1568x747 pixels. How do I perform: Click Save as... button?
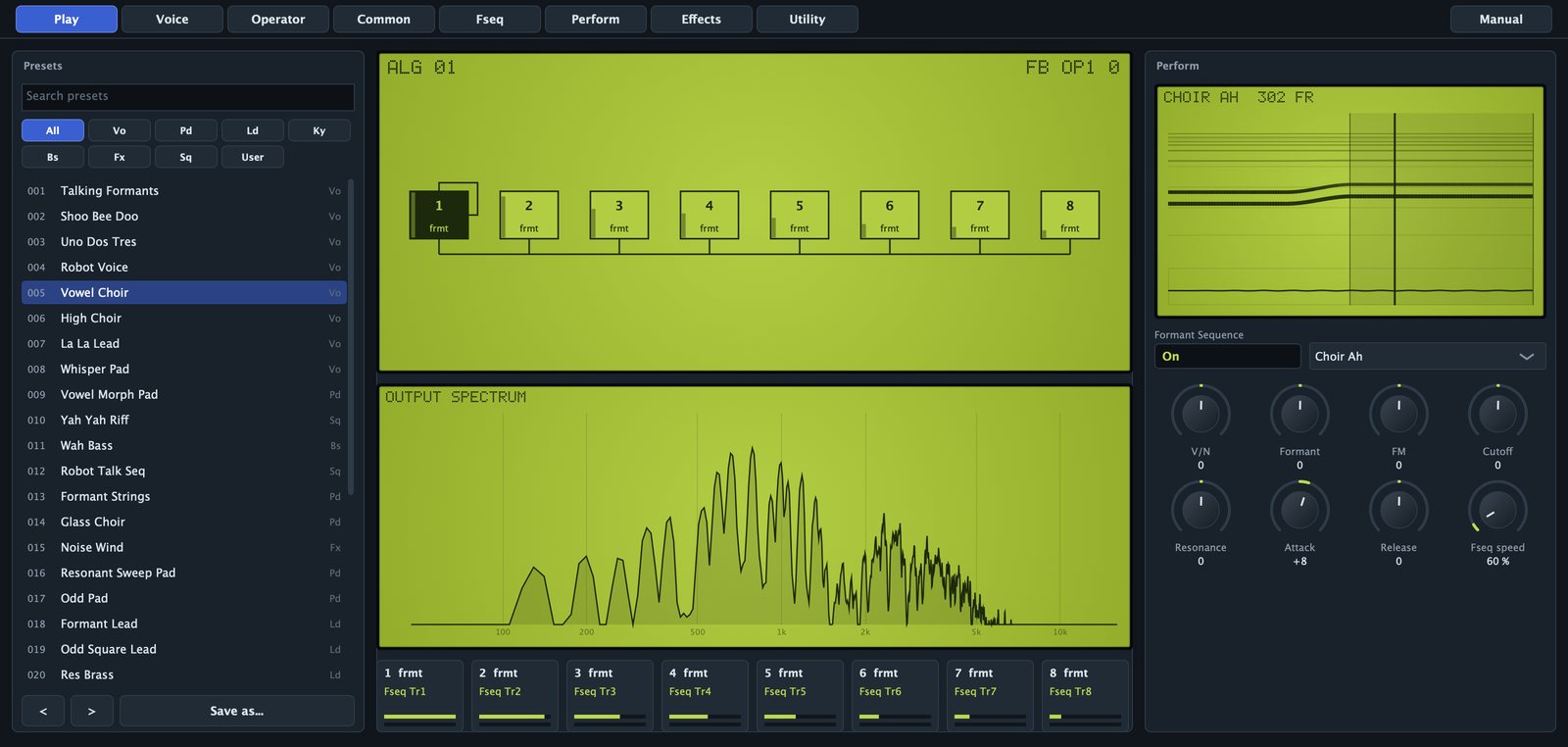click(237, 711)
